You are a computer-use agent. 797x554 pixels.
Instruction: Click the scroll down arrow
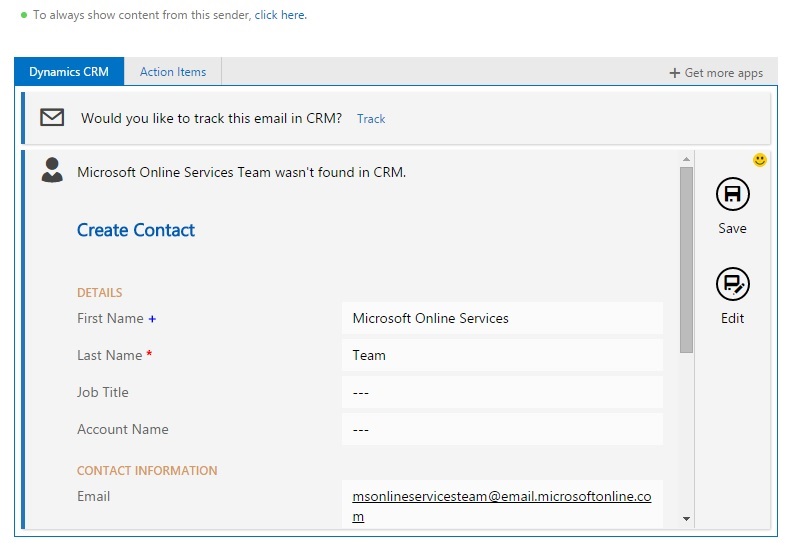[686, 519]
